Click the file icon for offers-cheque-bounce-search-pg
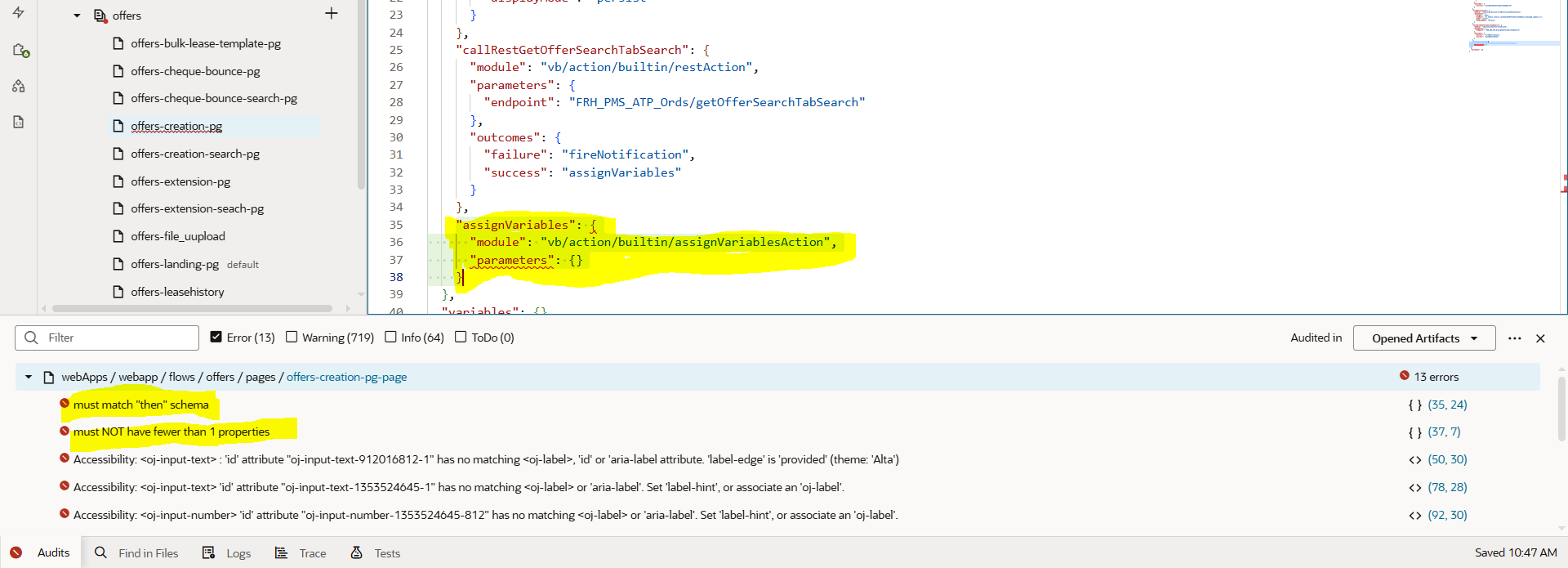The height and width of the screenshot is (568, 1568). click(118, 98)
